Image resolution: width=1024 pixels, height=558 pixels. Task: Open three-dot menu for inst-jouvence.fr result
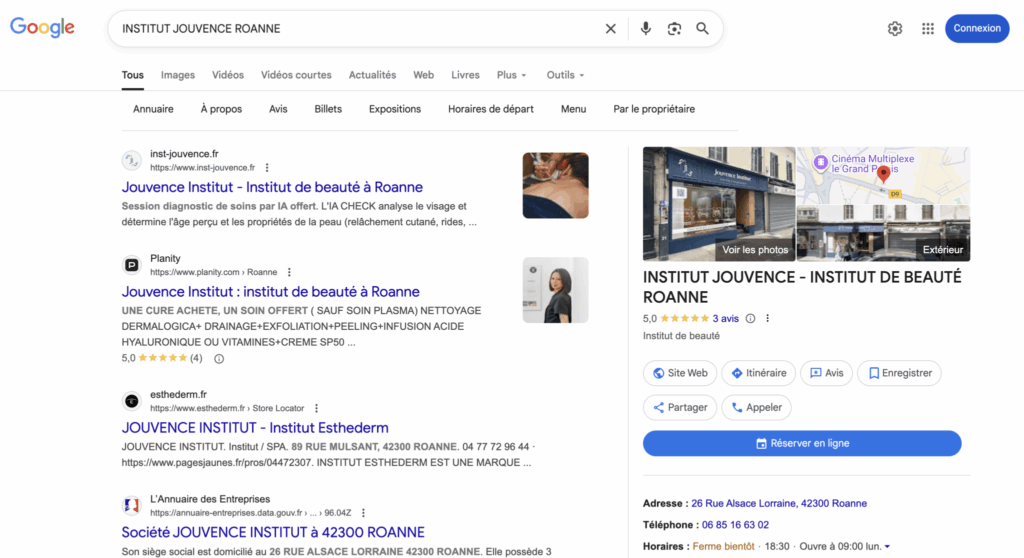267,168
